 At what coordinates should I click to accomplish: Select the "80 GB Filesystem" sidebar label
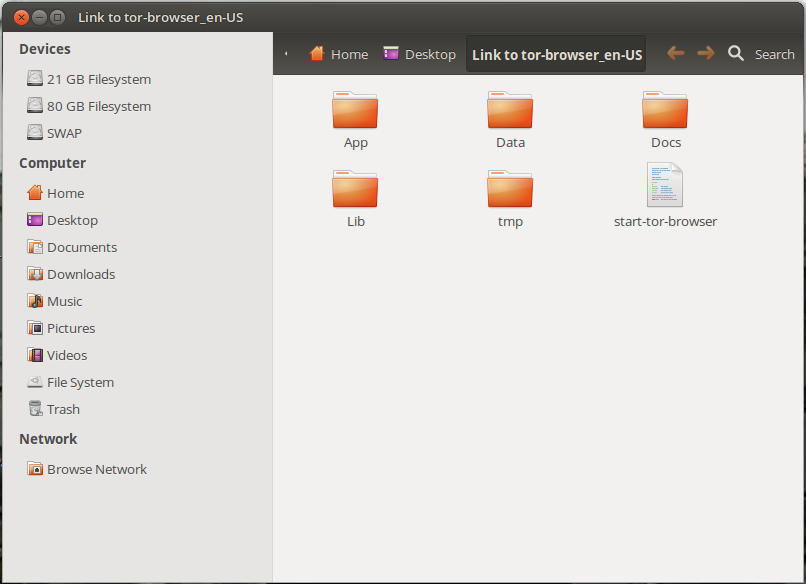(99, 106)
